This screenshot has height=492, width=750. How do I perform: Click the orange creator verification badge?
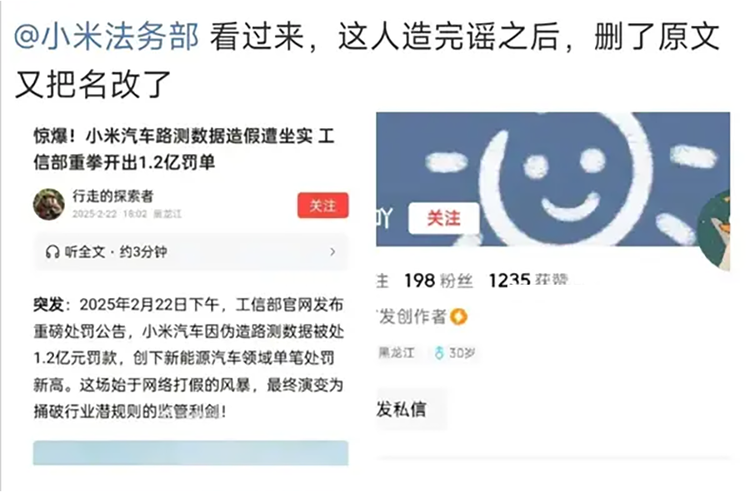459,317
